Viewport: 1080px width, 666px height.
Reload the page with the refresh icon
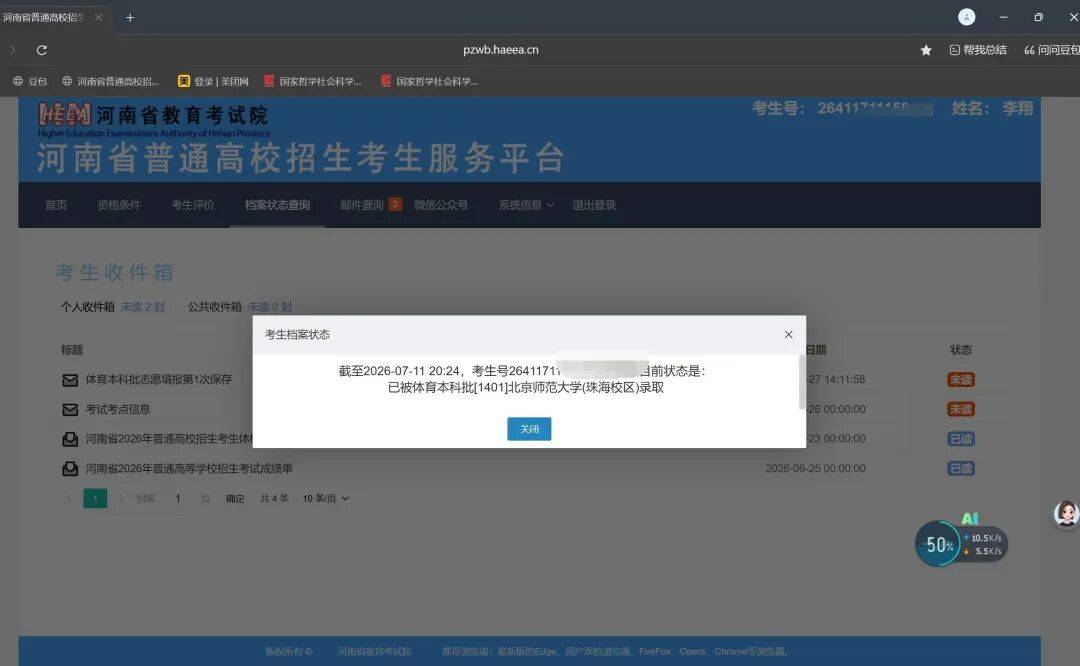pyautogui.click(x=41, y=50)
